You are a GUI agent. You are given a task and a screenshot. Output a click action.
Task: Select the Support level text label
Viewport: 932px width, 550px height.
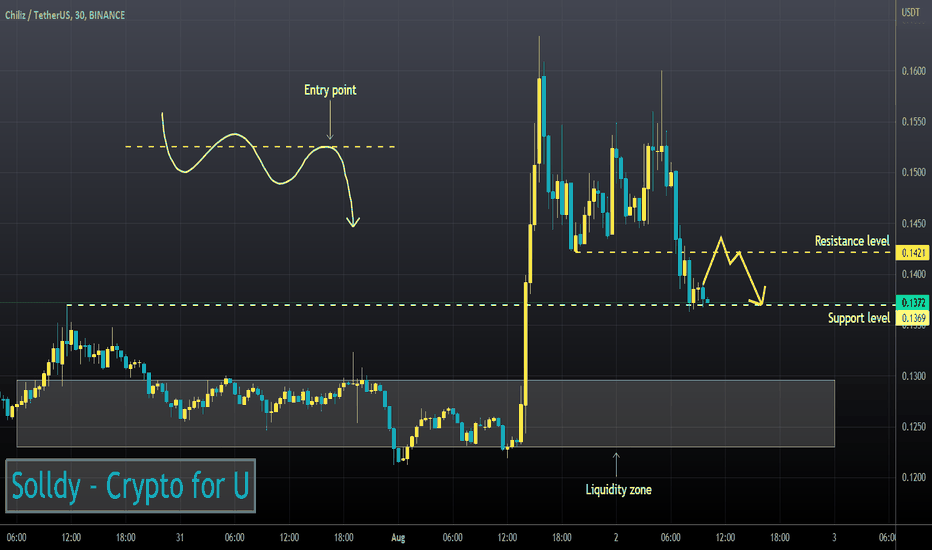coord(859,318)
